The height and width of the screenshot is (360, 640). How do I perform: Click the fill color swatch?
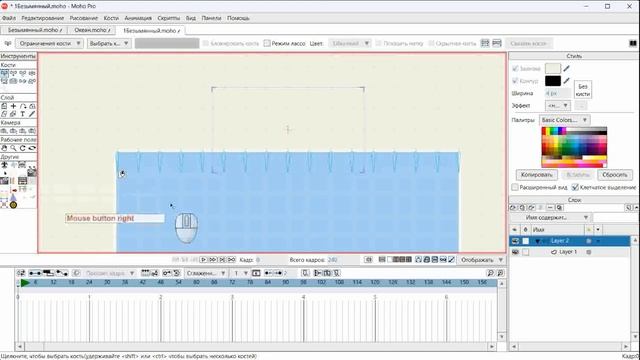coord(553,69)
